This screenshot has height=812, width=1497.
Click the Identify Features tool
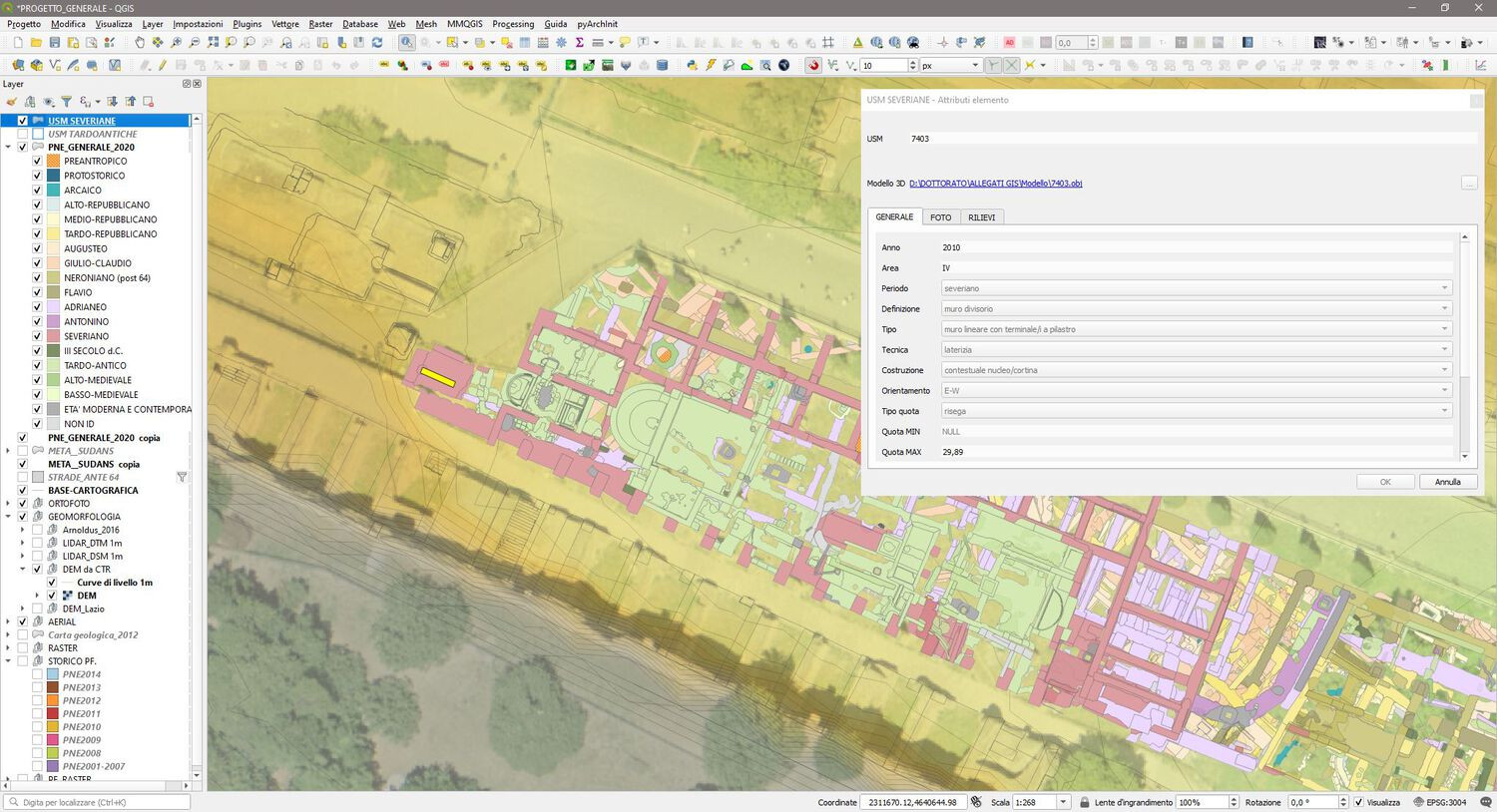[407, 43]
